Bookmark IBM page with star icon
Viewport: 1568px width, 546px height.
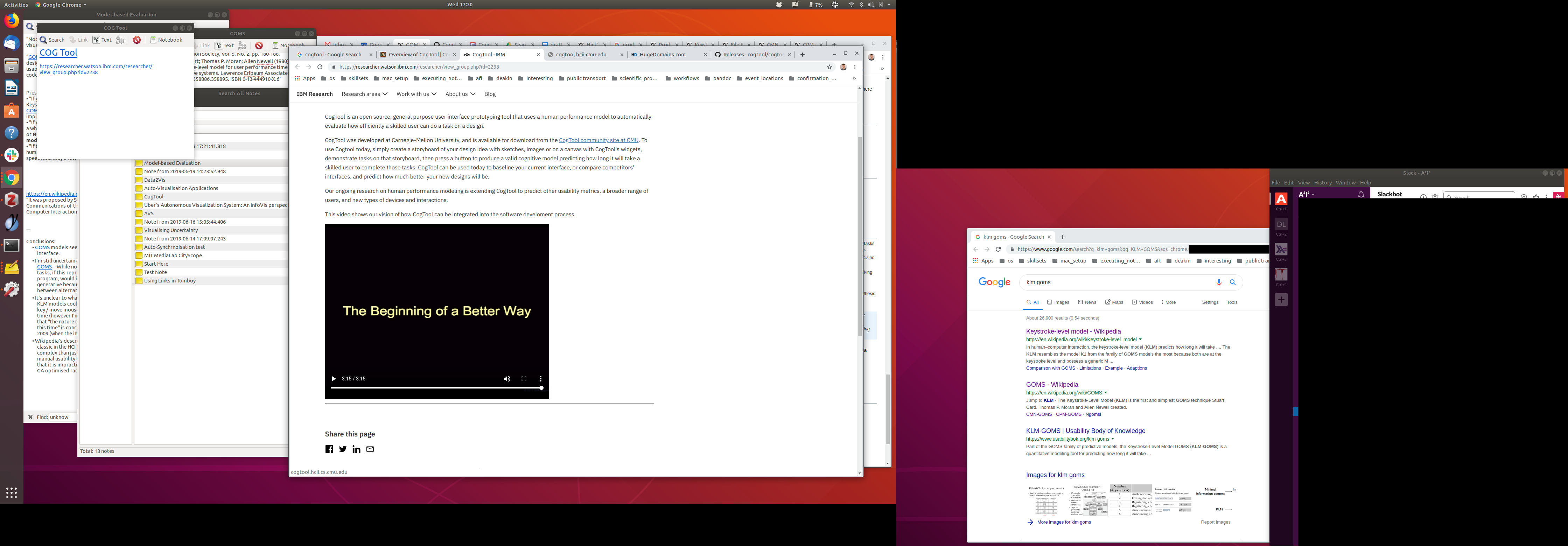[x=829, y=67]
